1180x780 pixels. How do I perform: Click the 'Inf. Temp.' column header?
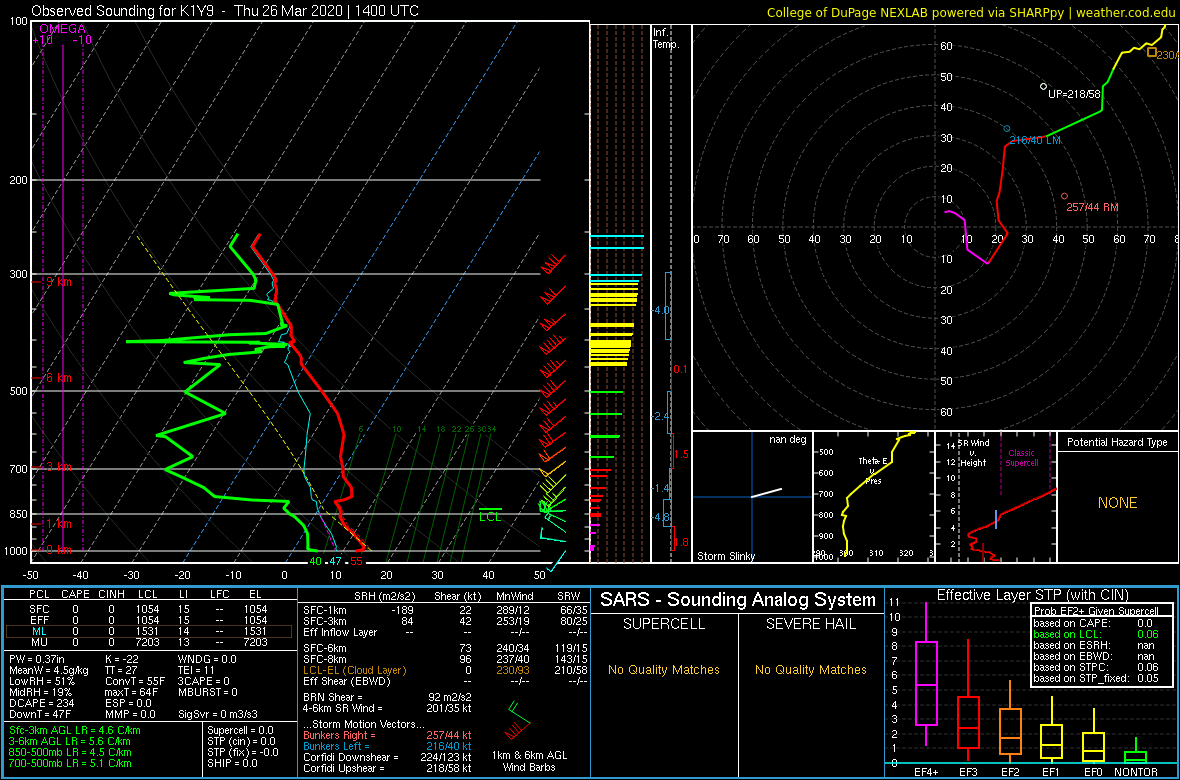coord(666,39)
